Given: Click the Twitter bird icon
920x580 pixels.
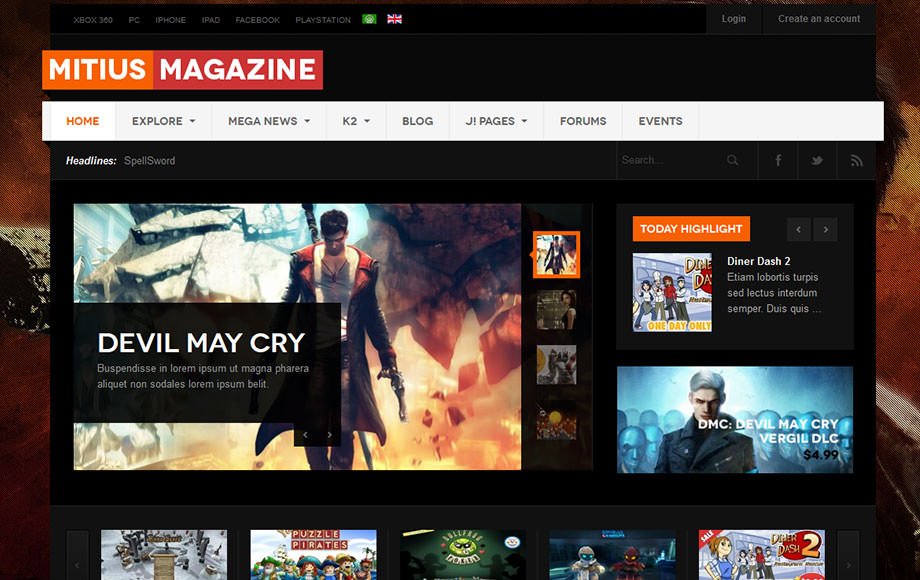Looking at the screenshot, I should coord(817,160).
